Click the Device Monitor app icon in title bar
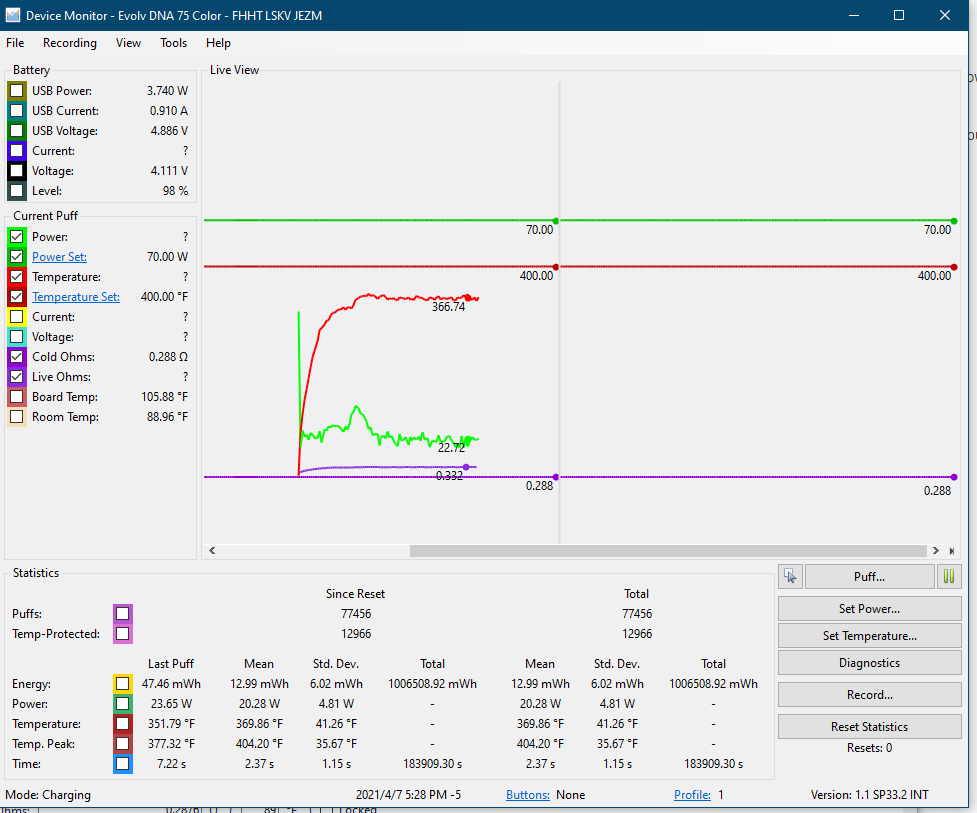 [12, 15]
